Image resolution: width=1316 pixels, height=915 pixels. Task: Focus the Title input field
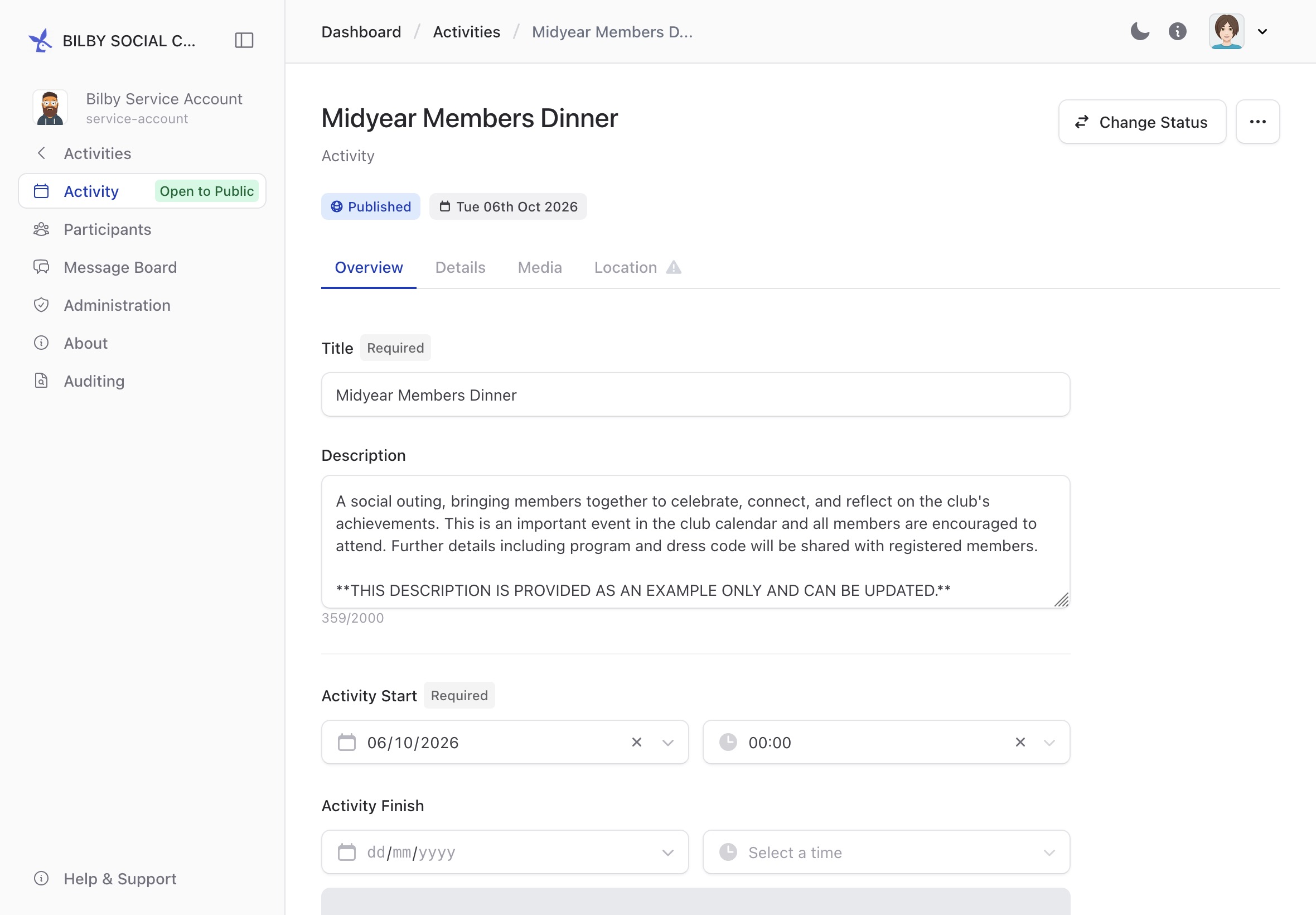click(x=695, y=394)
